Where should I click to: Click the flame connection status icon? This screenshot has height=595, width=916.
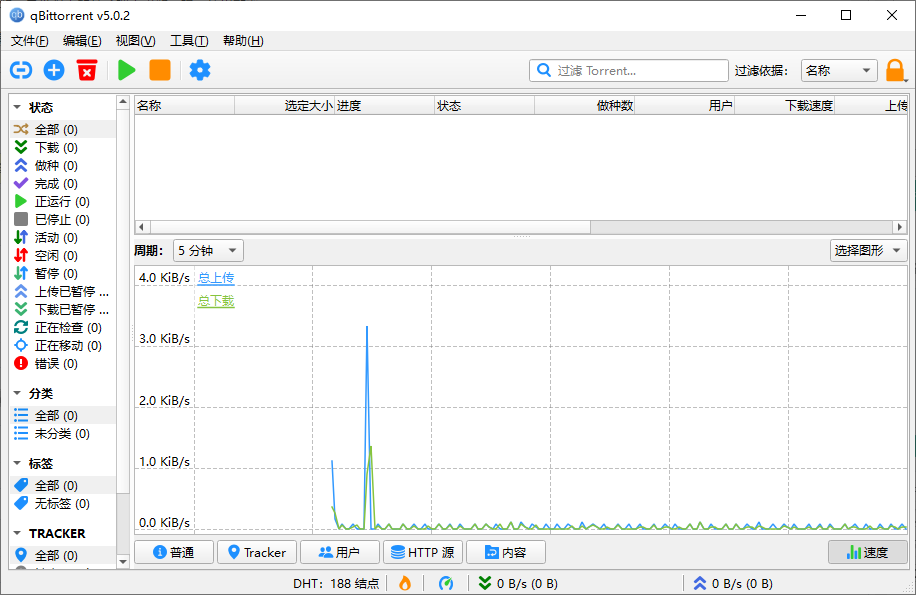click(x=405, y=583)
